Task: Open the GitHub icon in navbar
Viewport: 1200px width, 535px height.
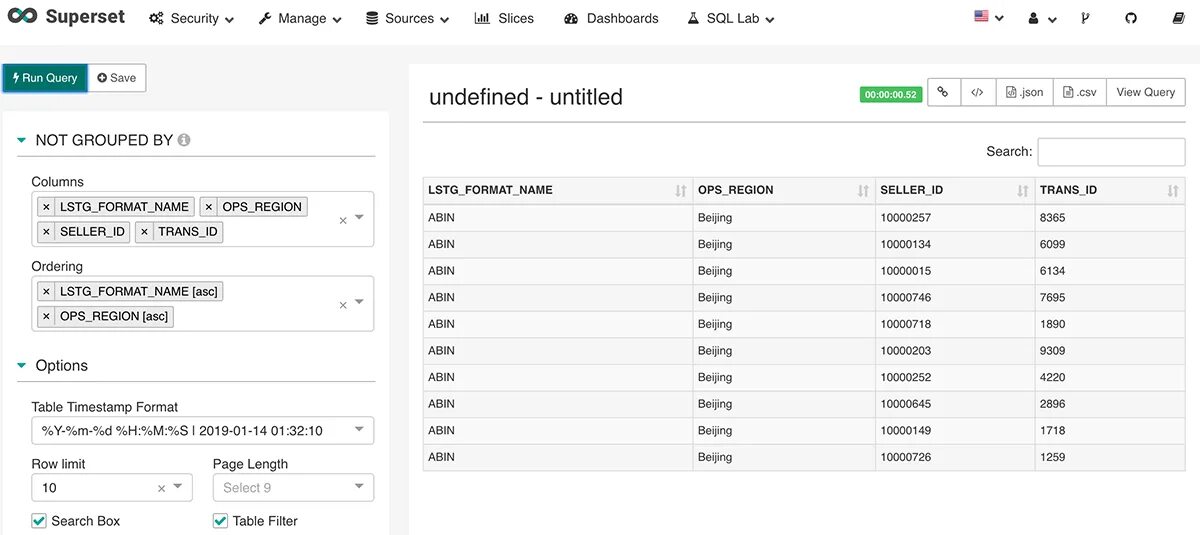Action: coord(1131,18)
